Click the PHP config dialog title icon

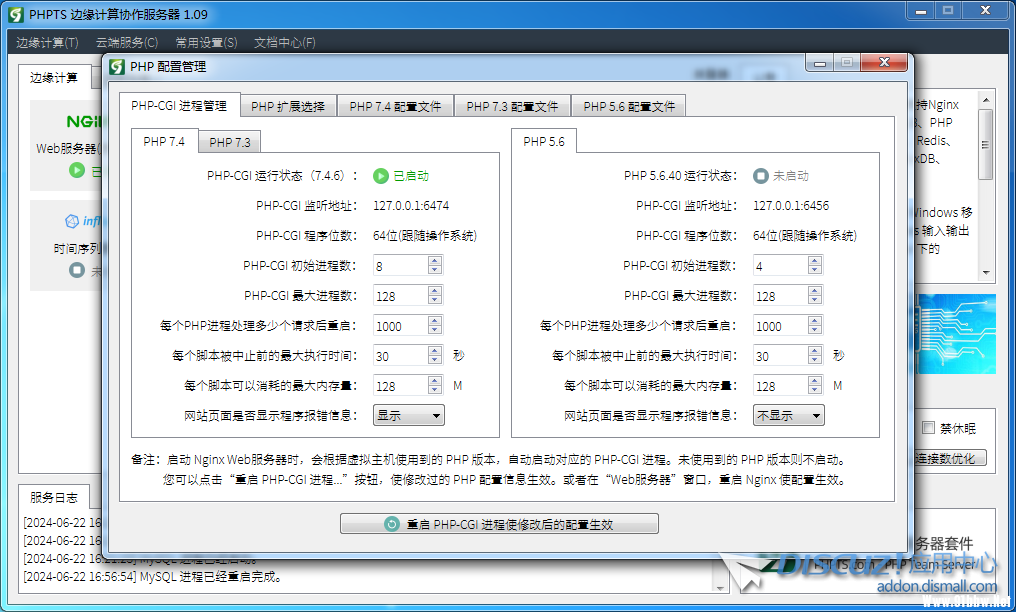(117, 66)
